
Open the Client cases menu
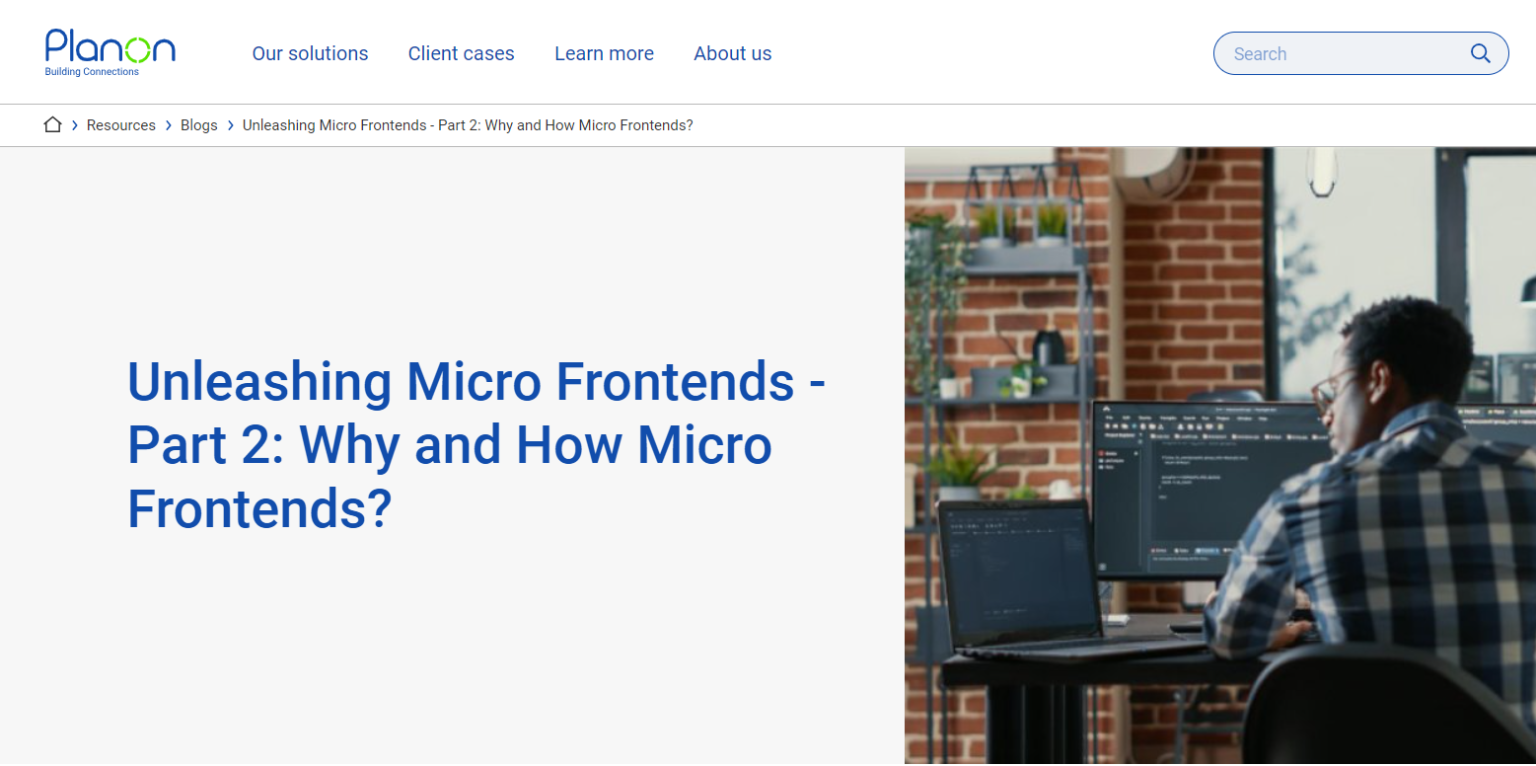coord(461,53)
